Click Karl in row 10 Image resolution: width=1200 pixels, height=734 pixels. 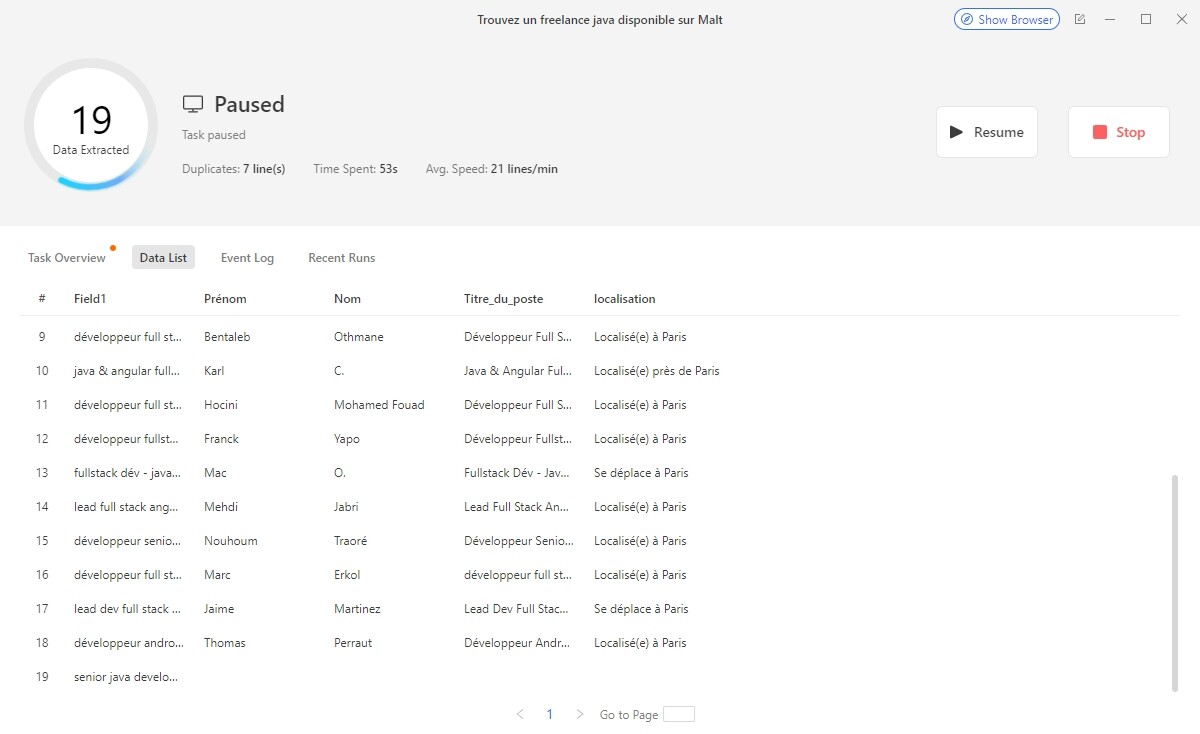[x=214, y=371]
